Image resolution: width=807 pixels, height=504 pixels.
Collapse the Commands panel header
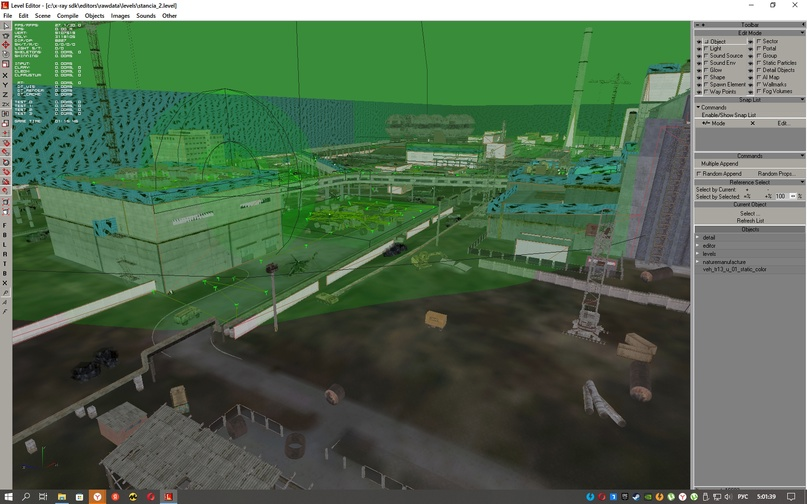(801, 155)
